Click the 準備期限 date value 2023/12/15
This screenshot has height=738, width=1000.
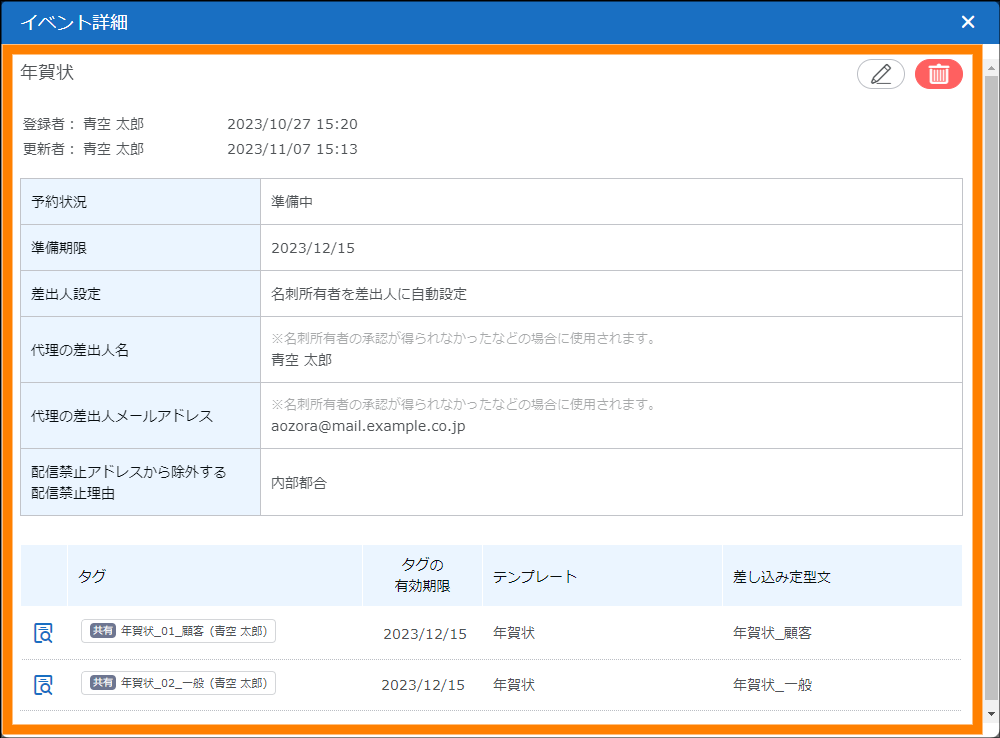click(313, 248)
